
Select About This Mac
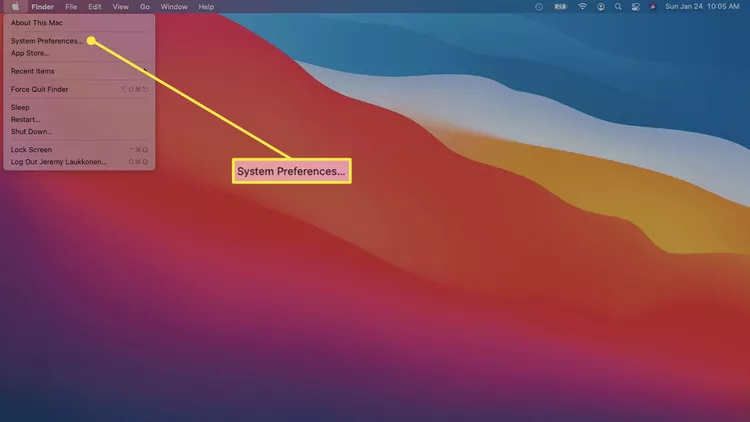79,22
